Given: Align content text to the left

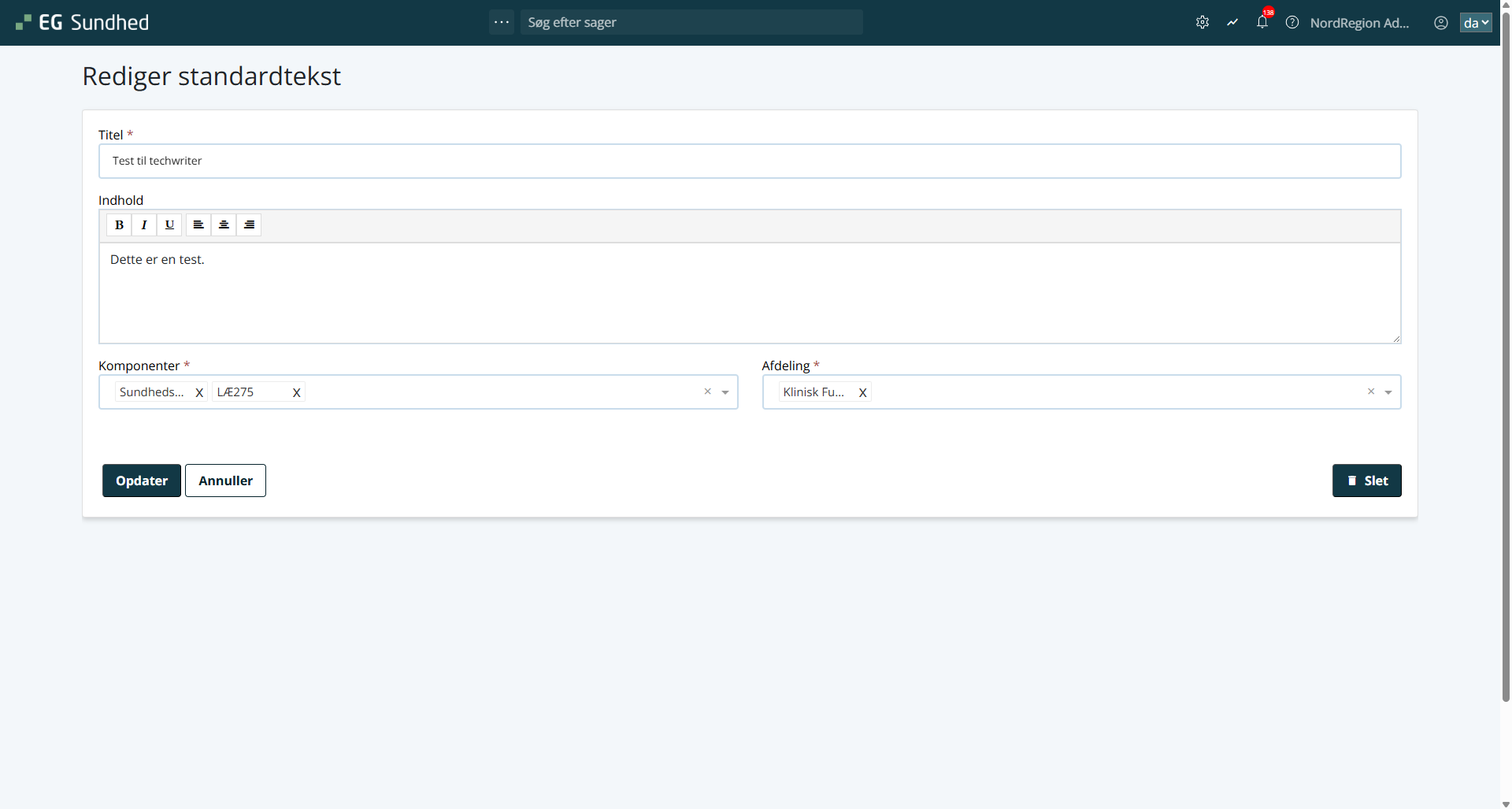Looking at the screenshot, I should [x=198, y=225].
